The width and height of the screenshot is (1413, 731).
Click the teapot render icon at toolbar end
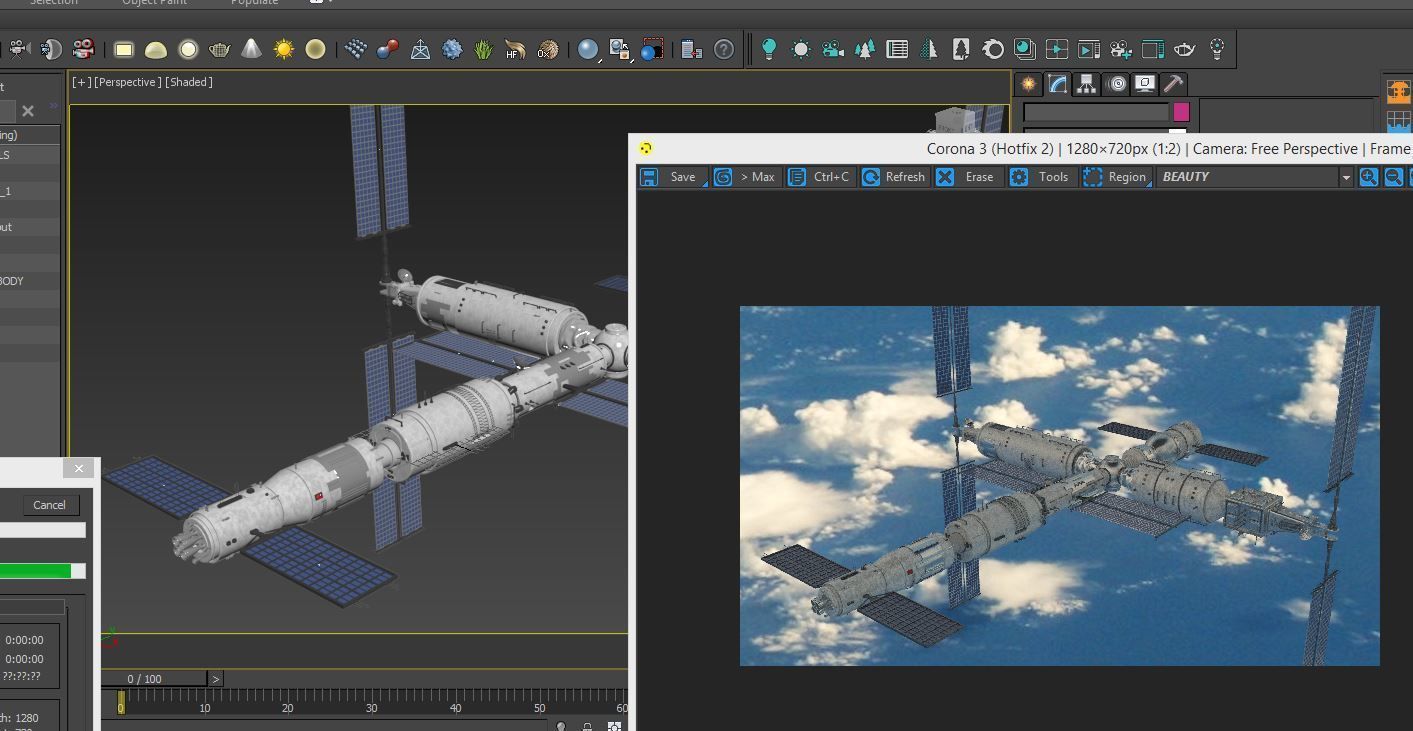pos(1185,49)
